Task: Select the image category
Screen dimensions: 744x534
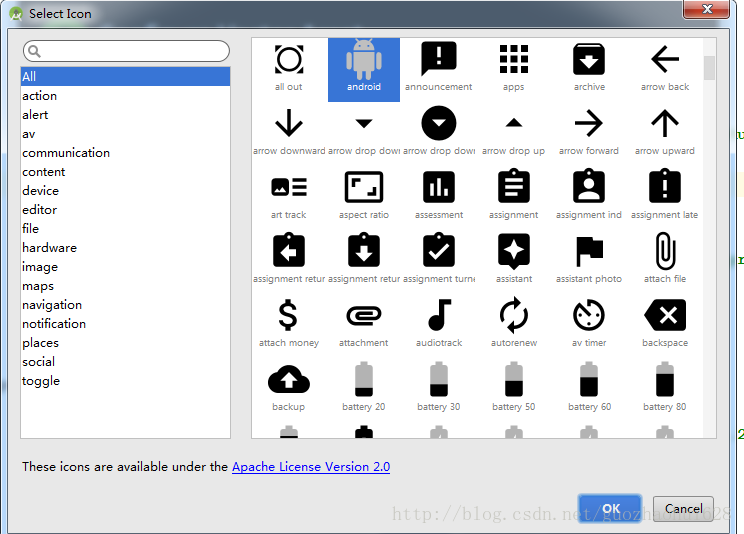Action: [x=126, y=267]
